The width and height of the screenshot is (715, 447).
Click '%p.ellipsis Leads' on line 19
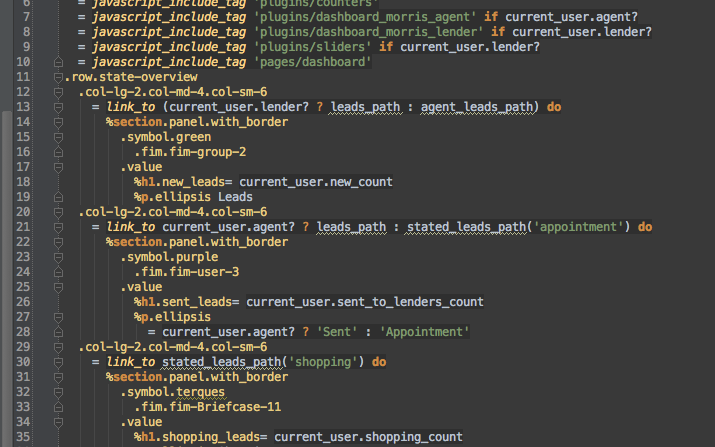(x=193, y=197)
